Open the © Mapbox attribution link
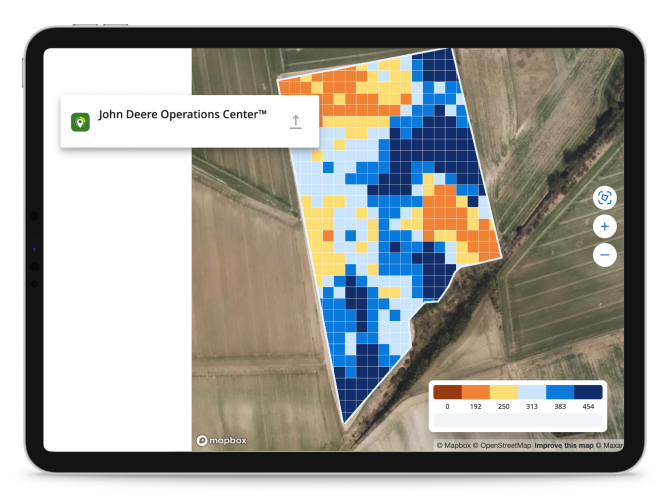Screen dimensions: 670x500 click(x=455, y=445)
